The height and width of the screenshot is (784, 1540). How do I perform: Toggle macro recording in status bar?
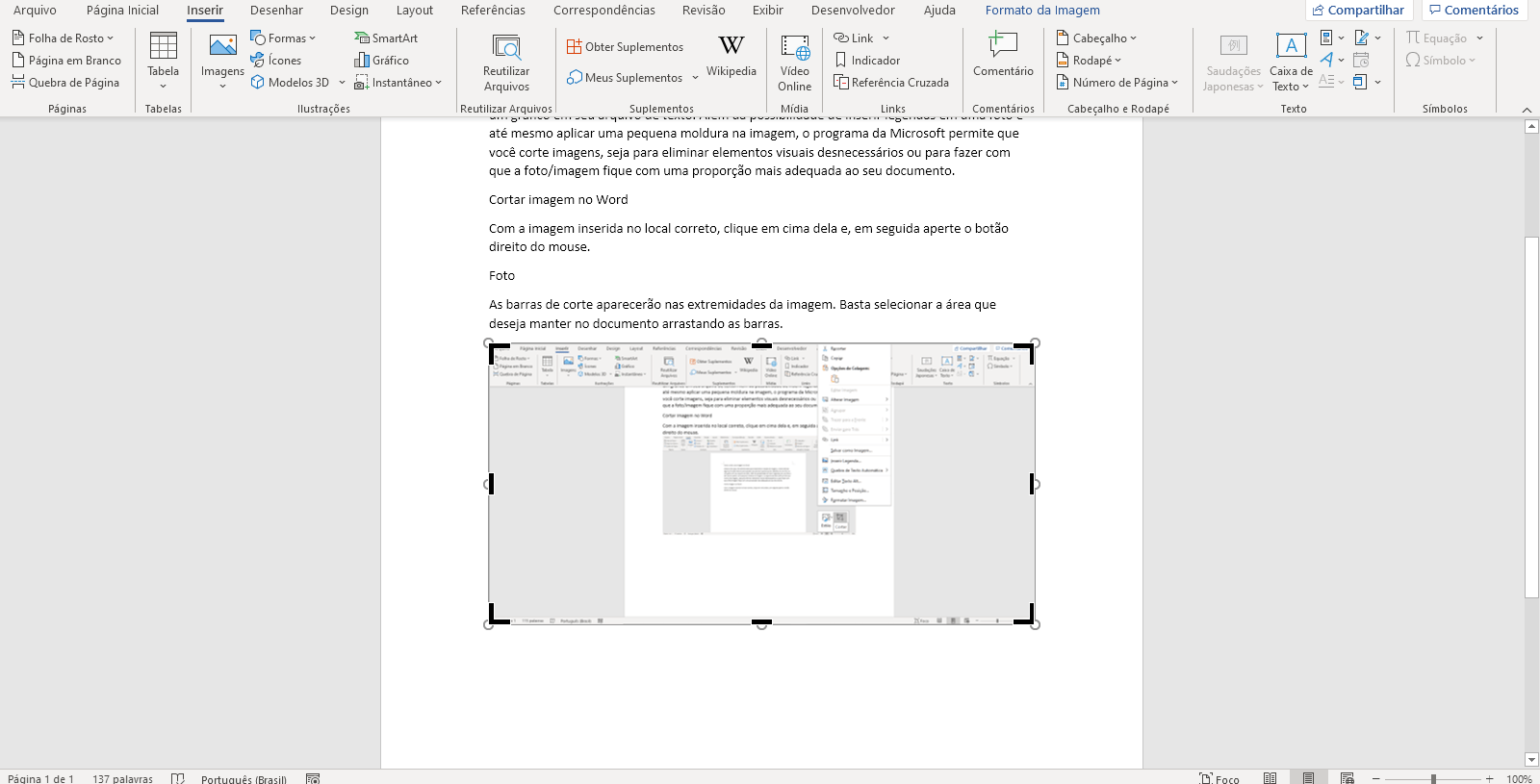point(313,778)
